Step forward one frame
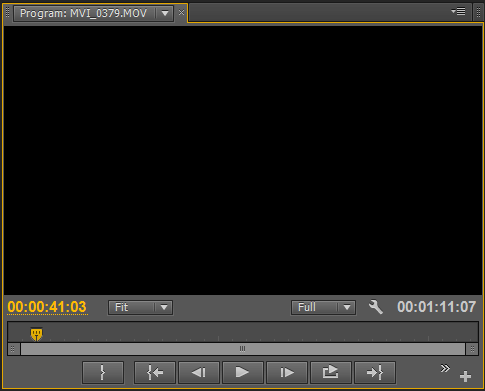485x391 pixels. [287, 372]
